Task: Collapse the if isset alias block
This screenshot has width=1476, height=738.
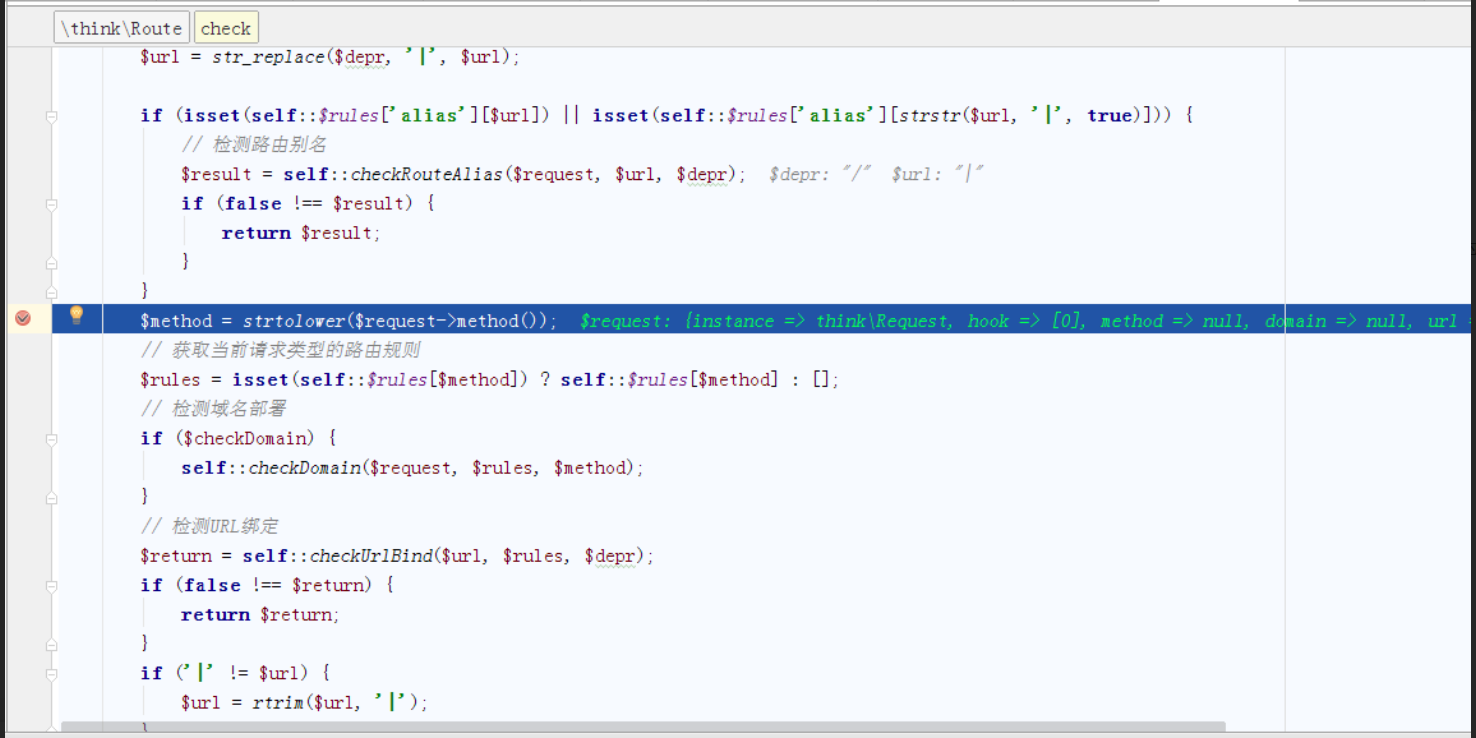Action: pos(51,116)
